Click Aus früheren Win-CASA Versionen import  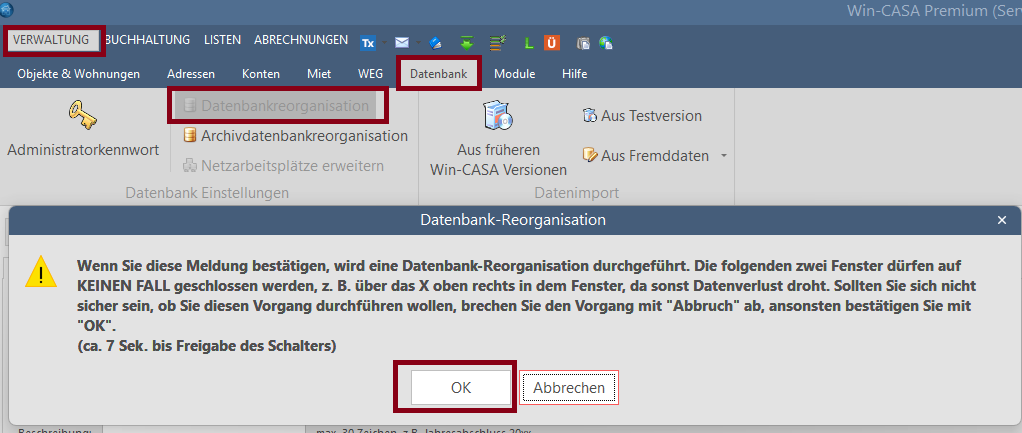(499, 140)
